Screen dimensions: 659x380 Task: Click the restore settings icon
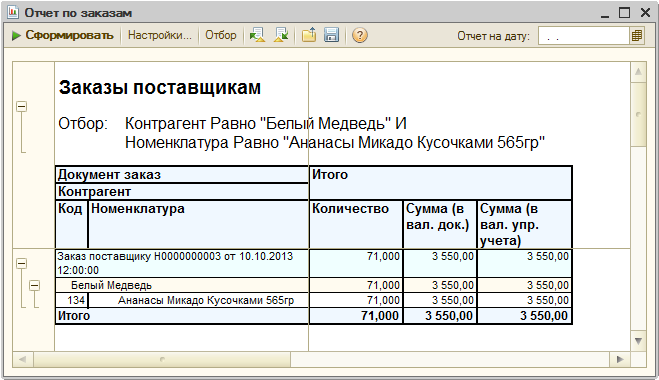[x=257, y=35]
